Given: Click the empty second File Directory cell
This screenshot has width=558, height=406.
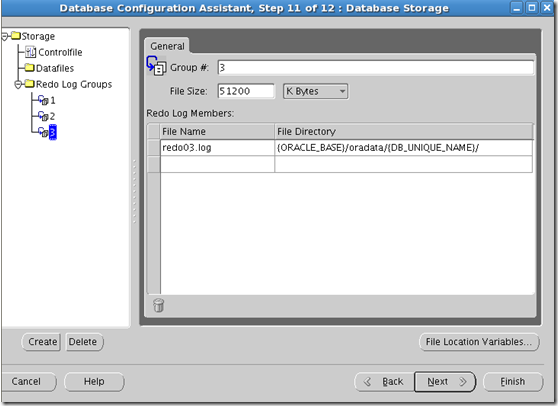Looking at the screenshot, I should 404,164.
